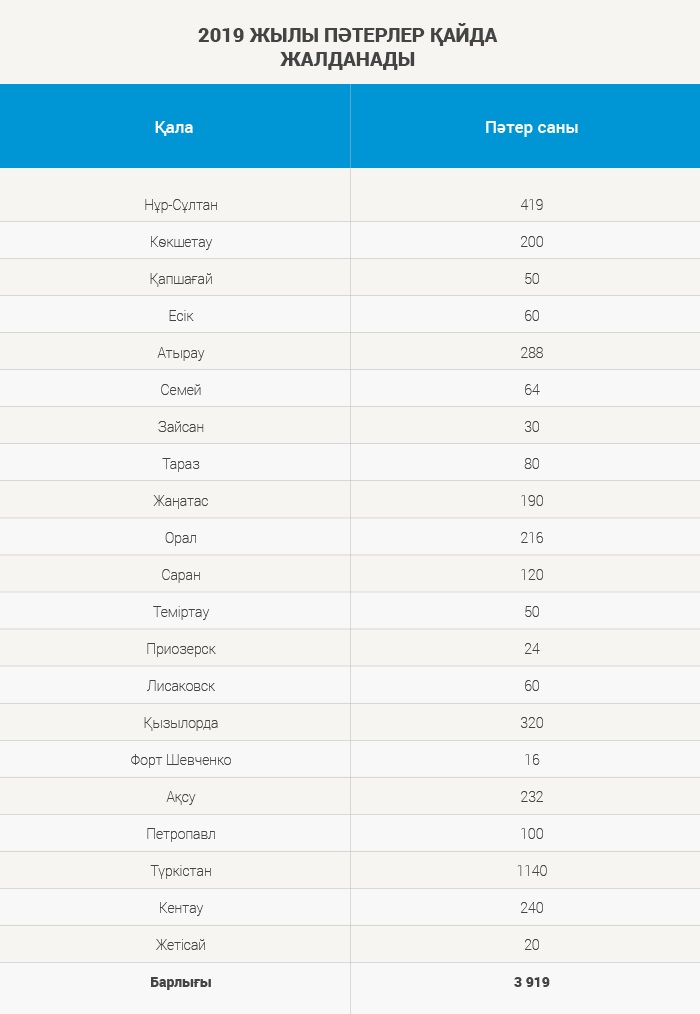700x1014 pixels.
Task: Click the value 288 in Атырау row
Action: click(x=532, y=352)
